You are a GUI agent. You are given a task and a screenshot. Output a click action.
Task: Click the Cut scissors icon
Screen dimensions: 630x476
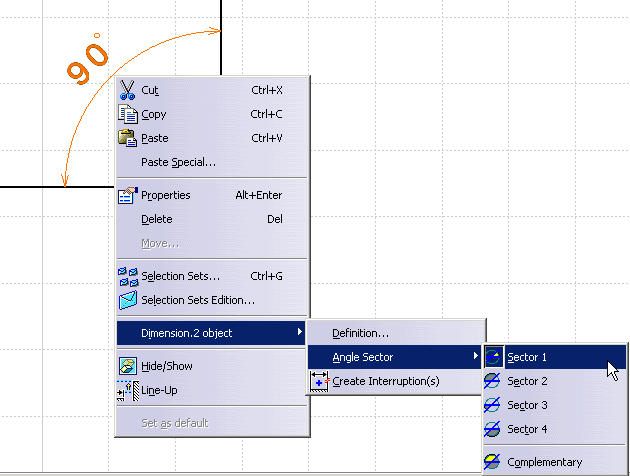pyautogui.click(x=127, y=90)
